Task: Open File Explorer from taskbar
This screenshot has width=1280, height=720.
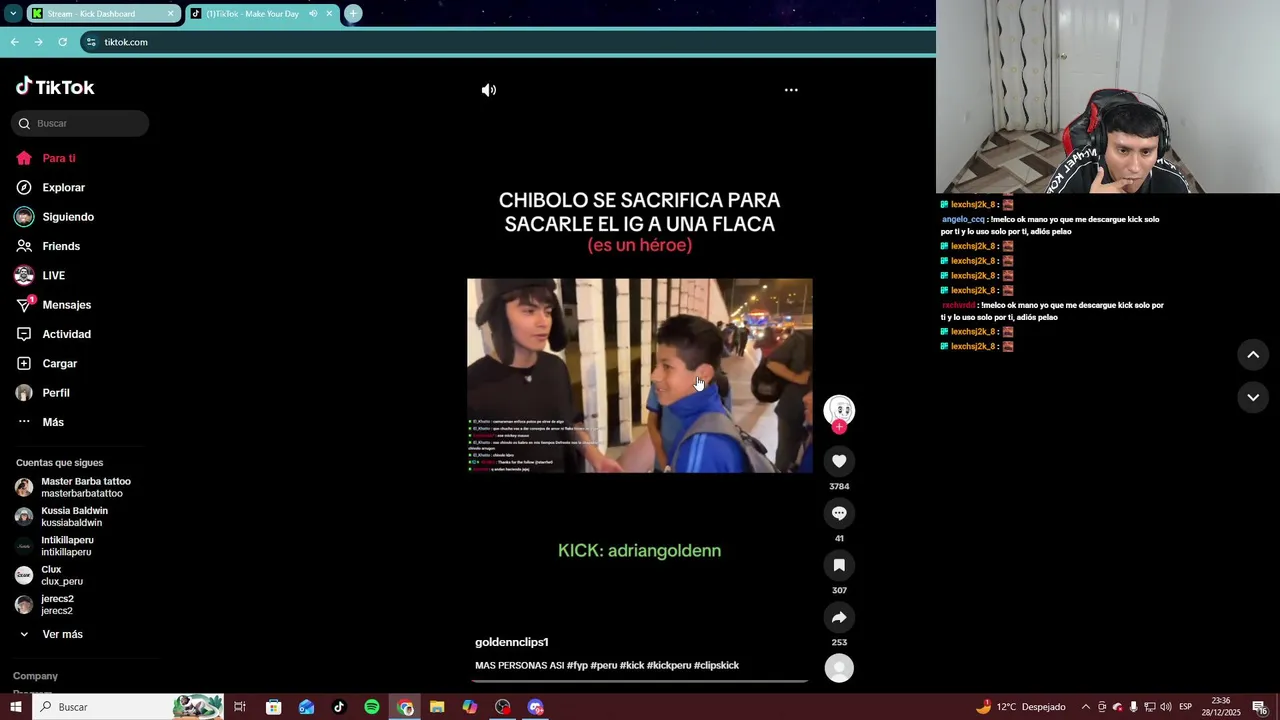Action: coord(437,707)
